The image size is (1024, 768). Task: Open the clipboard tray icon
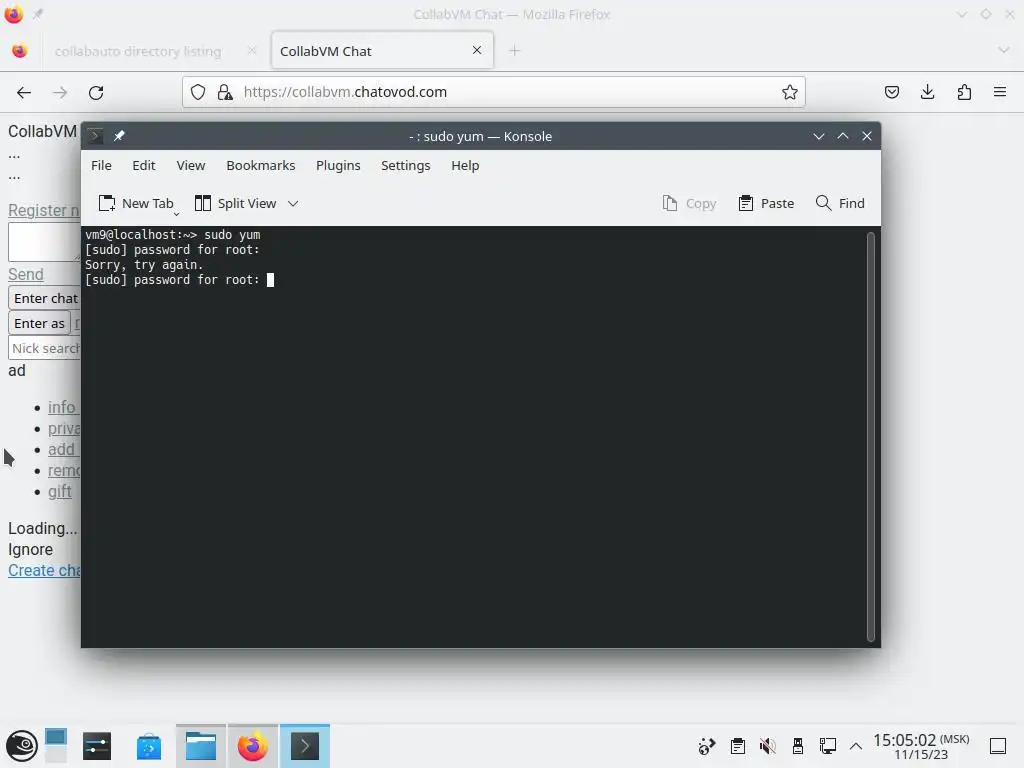click(x=738, y=746)
